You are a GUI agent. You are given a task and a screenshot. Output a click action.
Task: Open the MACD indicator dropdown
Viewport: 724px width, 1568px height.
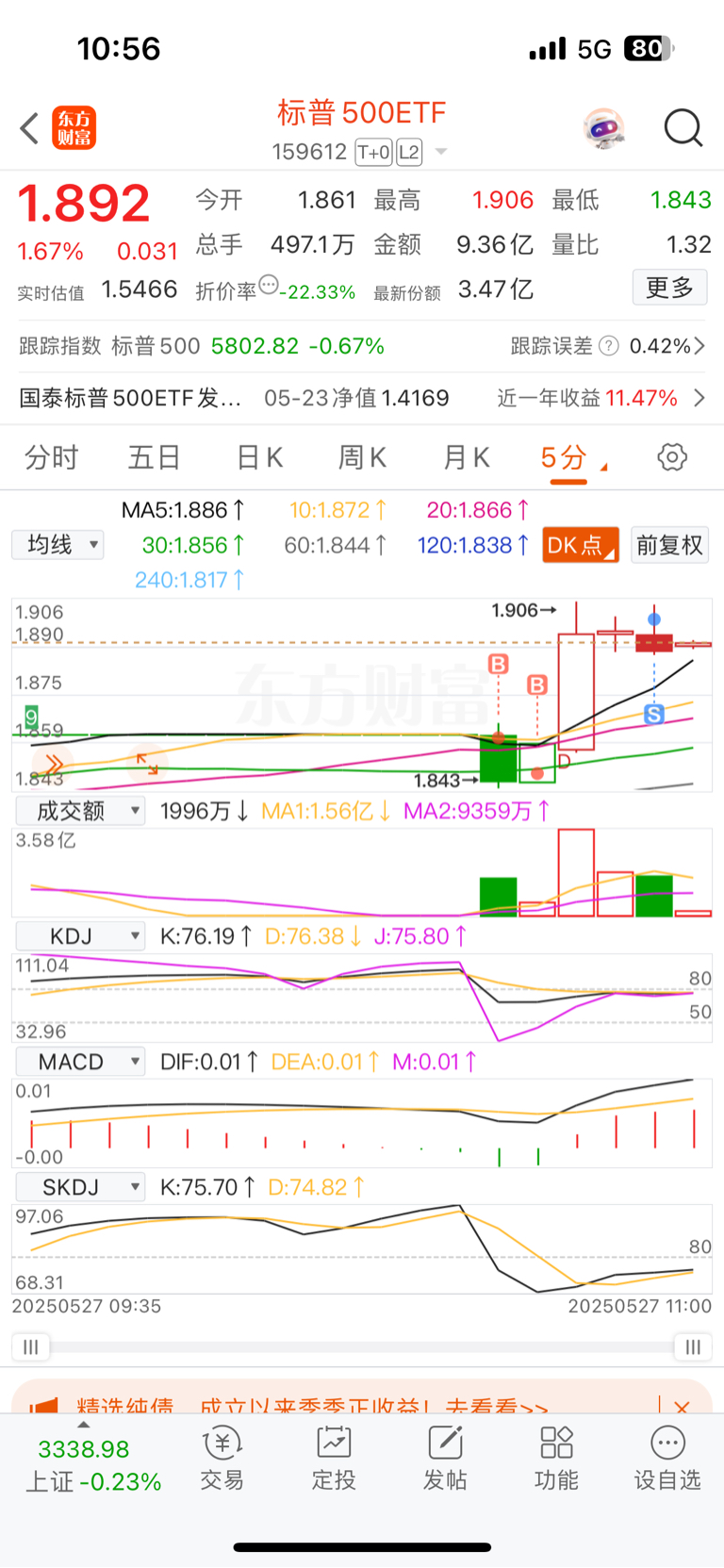(x=80, y=1062)
